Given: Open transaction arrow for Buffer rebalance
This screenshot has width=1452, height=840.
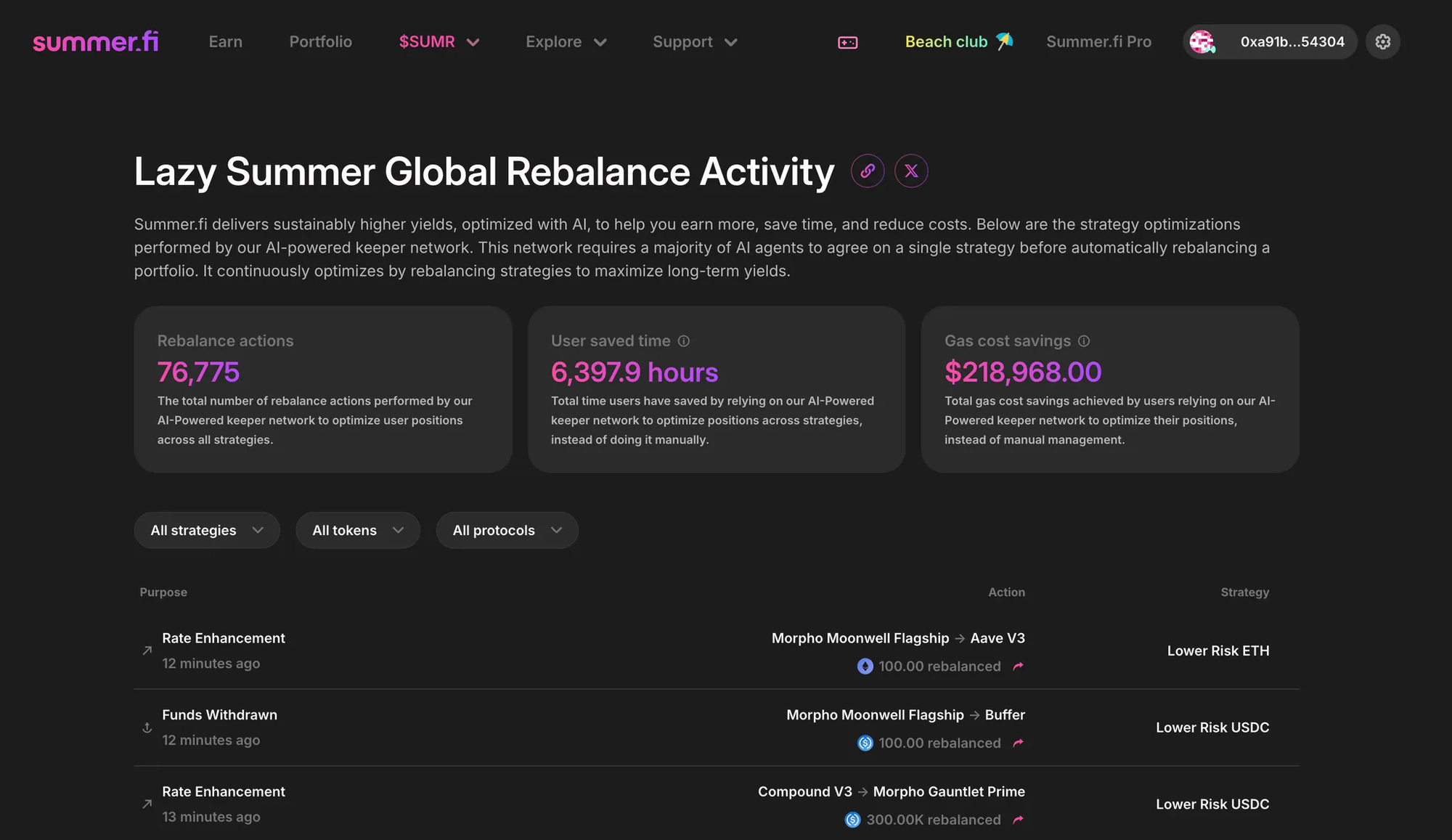Looking at the screenshot, I should point(1018,743).
